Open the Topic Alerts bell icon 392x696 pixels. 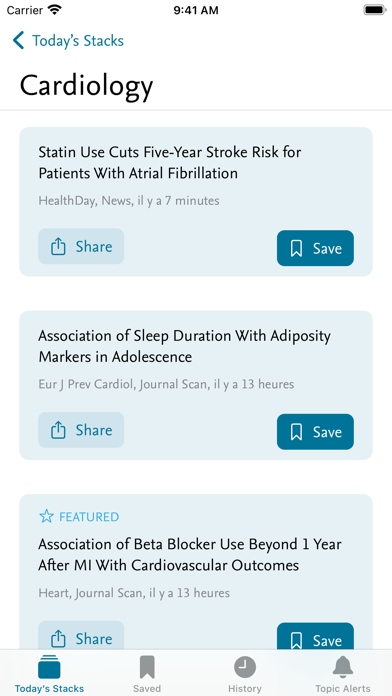tap(343, 667)
